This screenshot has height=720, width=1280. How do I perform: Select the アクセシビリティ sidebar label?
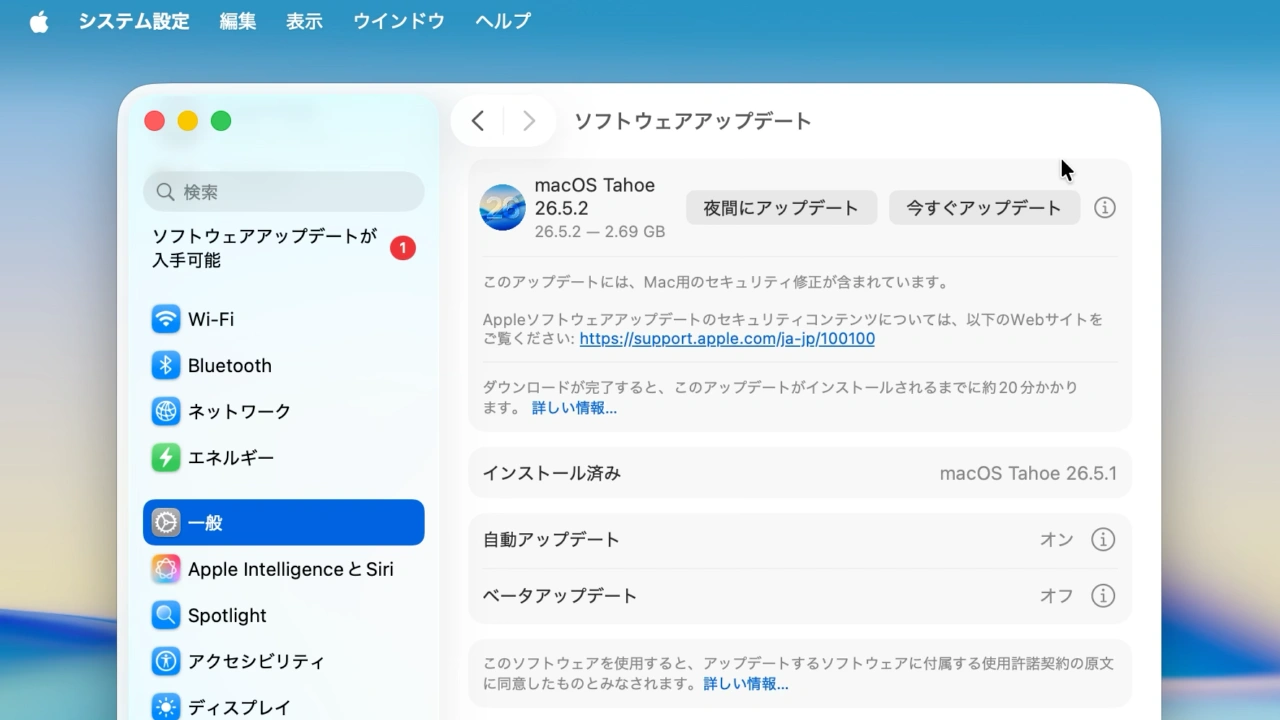point(256,661)
